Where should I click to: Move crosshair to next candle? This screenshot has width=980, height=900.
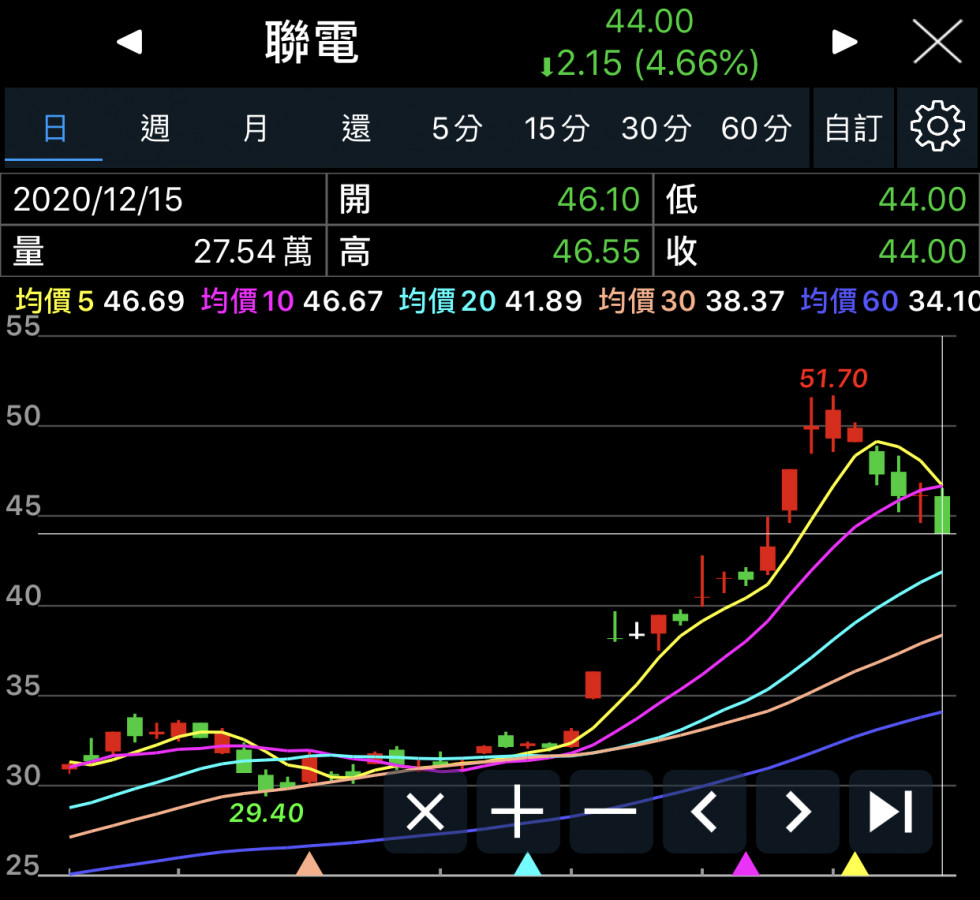pyautogui.click(x=797, y=812)
